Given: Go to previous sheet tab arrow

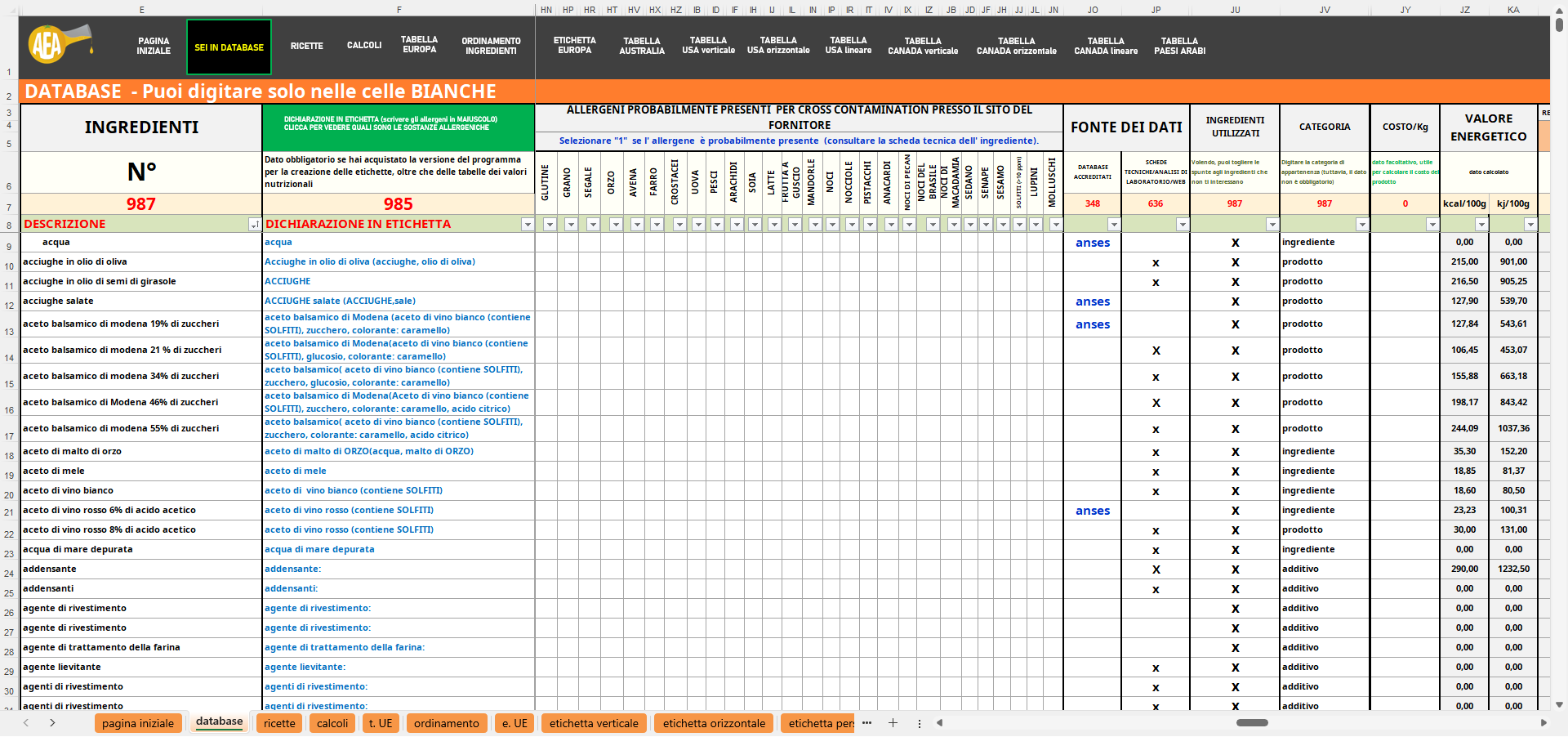Looking at the screenshot, I should pos(26,723).
